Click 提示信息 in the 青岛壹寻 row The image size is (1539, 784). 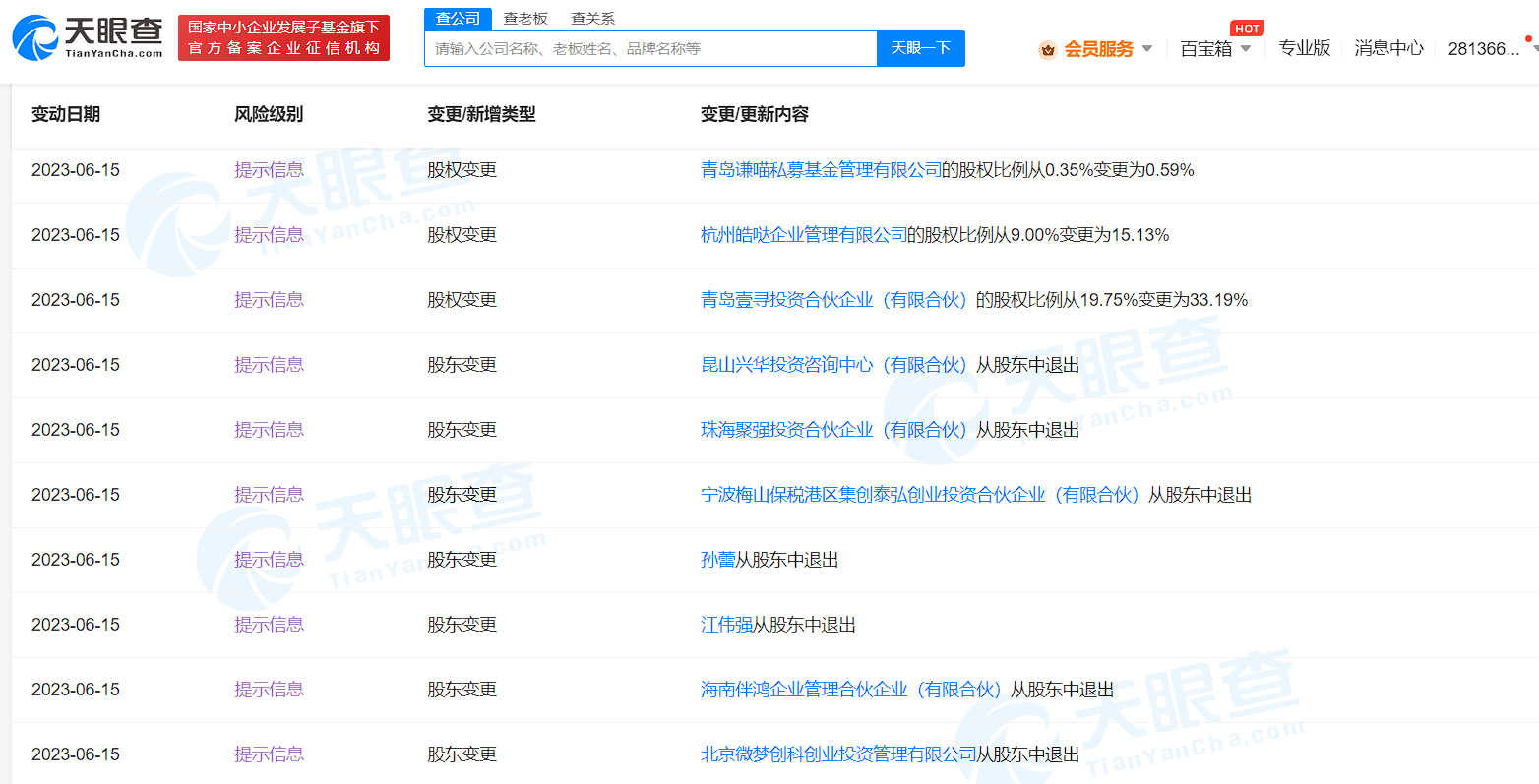click(269, 300)
